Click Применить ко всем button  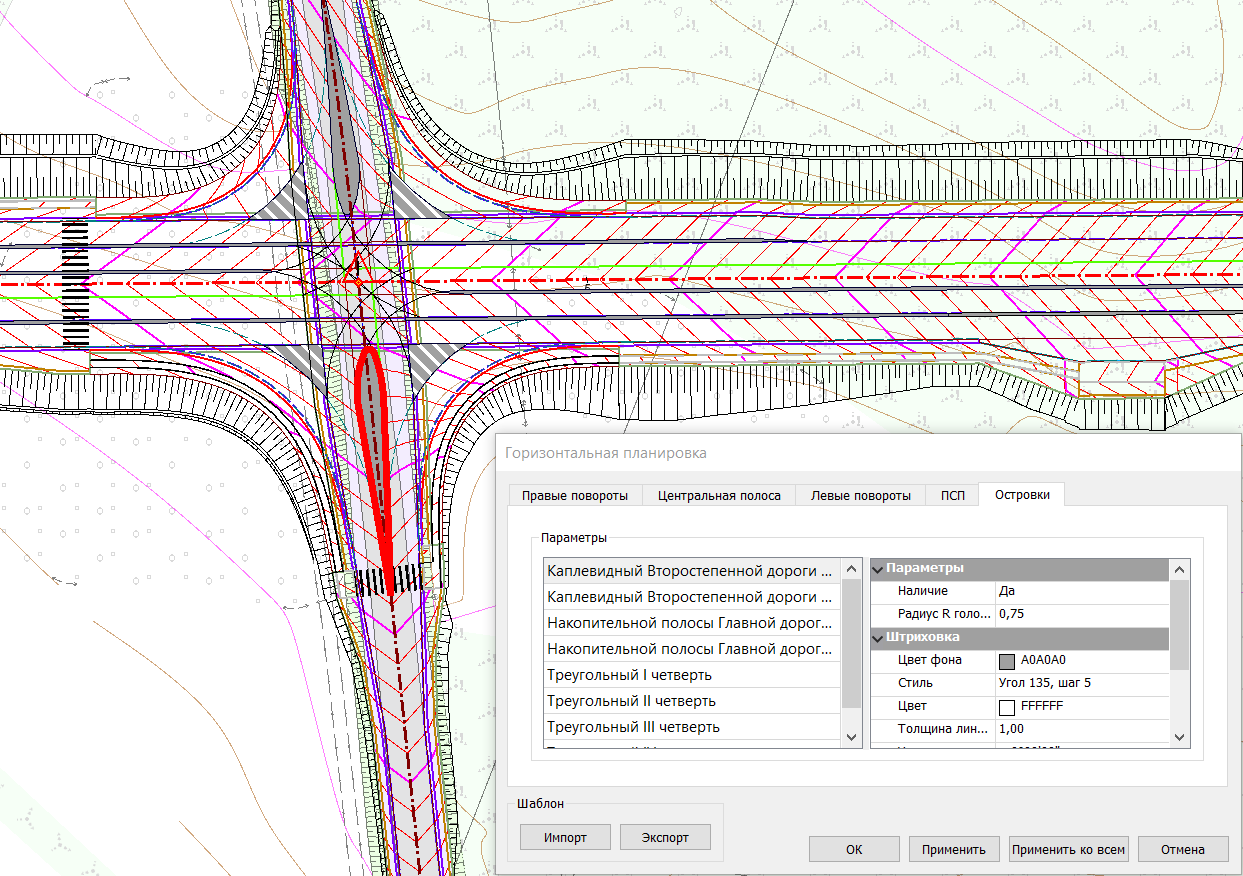click(x=1068, y=850)
